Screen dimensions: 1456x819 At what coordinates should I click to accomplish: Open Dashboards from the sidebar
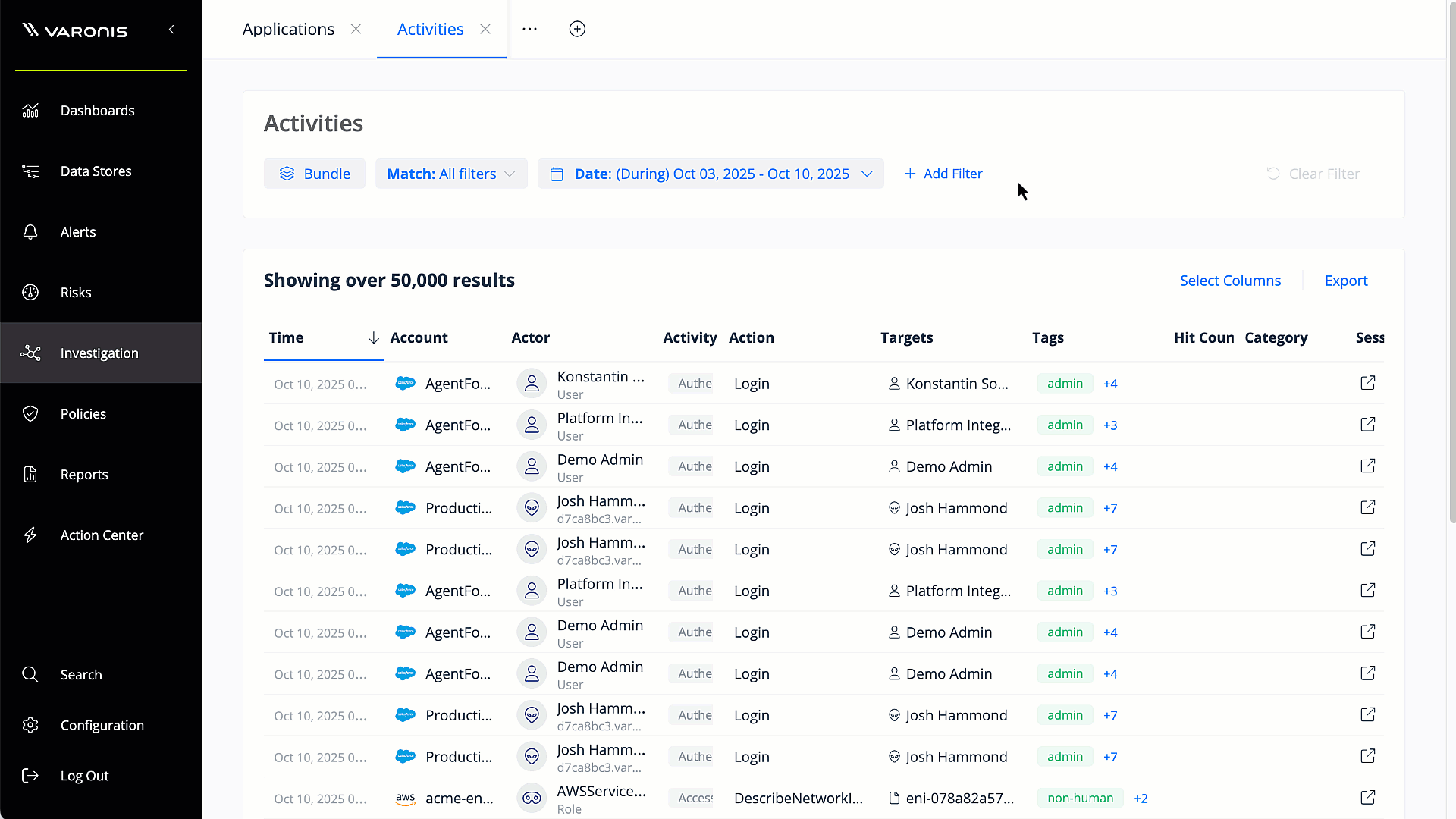97,111
